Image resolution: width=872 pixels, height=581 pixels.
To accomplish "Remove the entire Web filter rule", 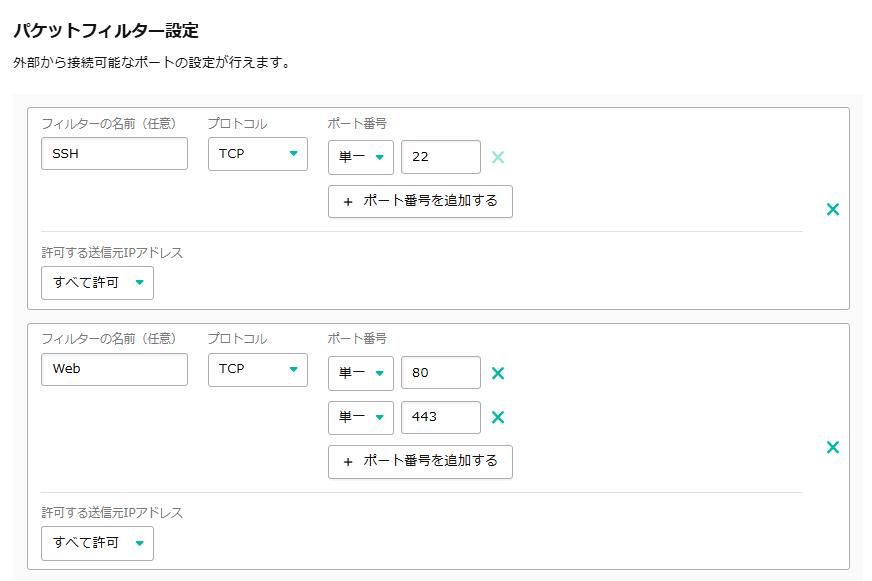I will 832,447.
